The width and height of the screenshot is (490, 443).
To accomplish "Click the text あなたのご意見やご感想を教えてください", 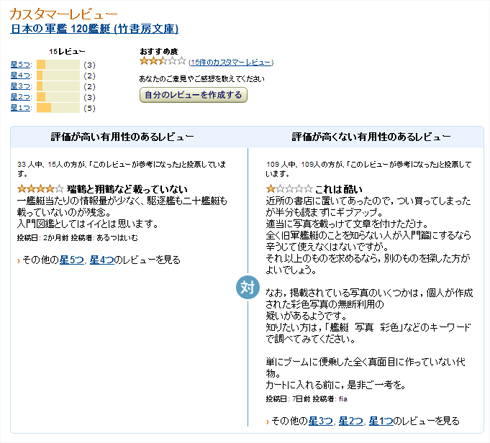I will pos(202,79).
